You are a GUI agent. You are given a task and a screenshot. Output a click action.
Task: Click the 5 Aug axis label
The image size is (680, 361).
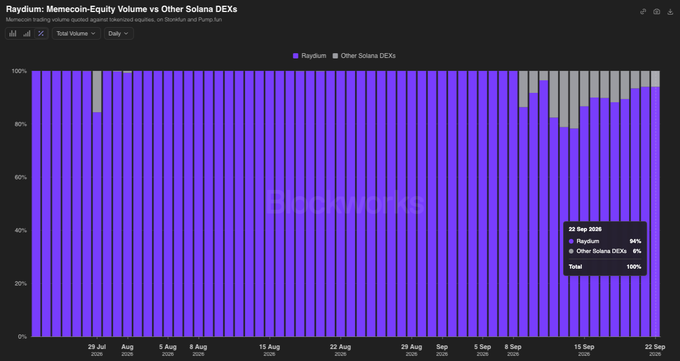tap(168, 350)
